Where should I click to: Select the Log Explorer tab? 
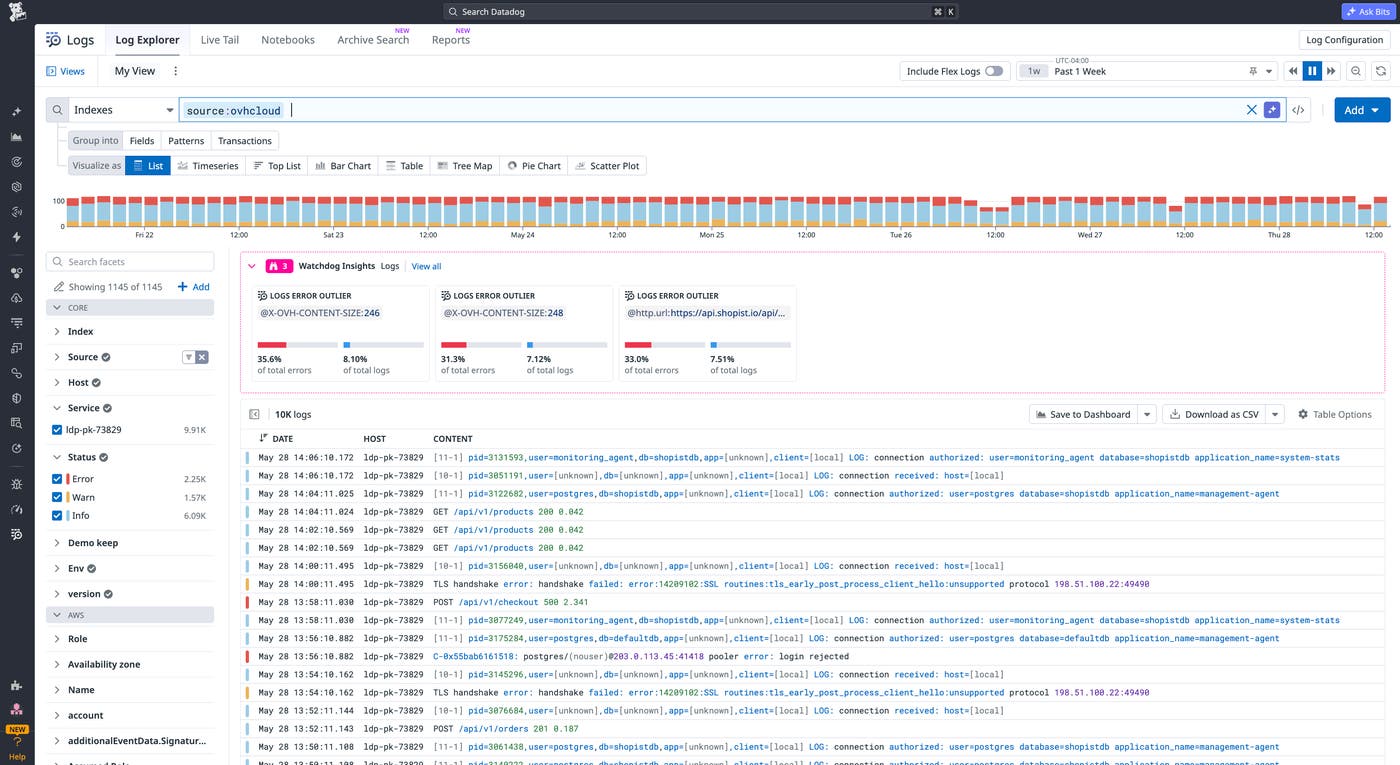coord(147,40)
